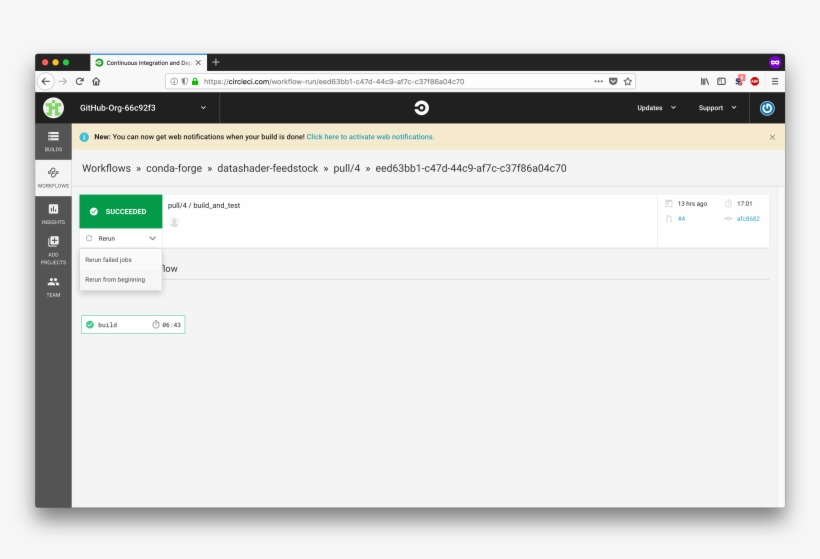Open the Team sidebar section
This screenshot has height=559, width=820.
point(53,286)
